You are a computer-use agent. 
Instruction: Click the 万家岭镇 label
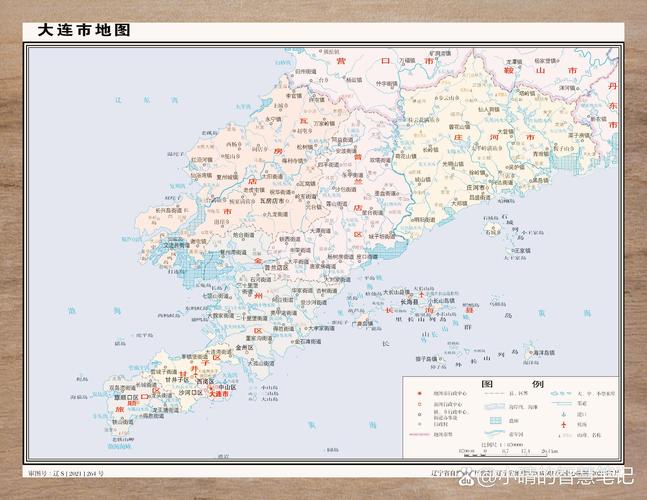pyautogui.click(x=324, y=123)
